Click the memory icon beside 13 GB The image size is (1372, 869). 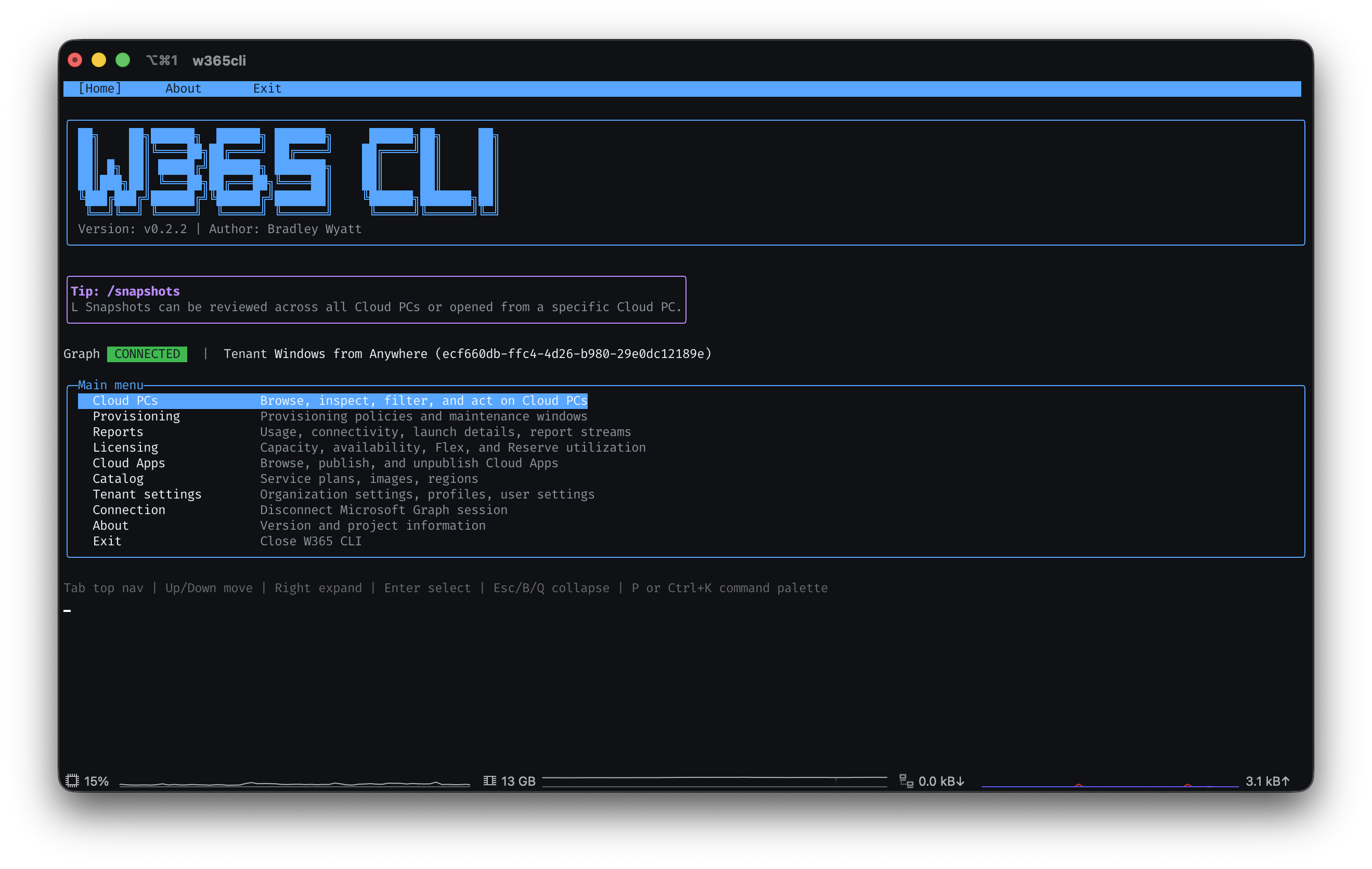point(489,781)
